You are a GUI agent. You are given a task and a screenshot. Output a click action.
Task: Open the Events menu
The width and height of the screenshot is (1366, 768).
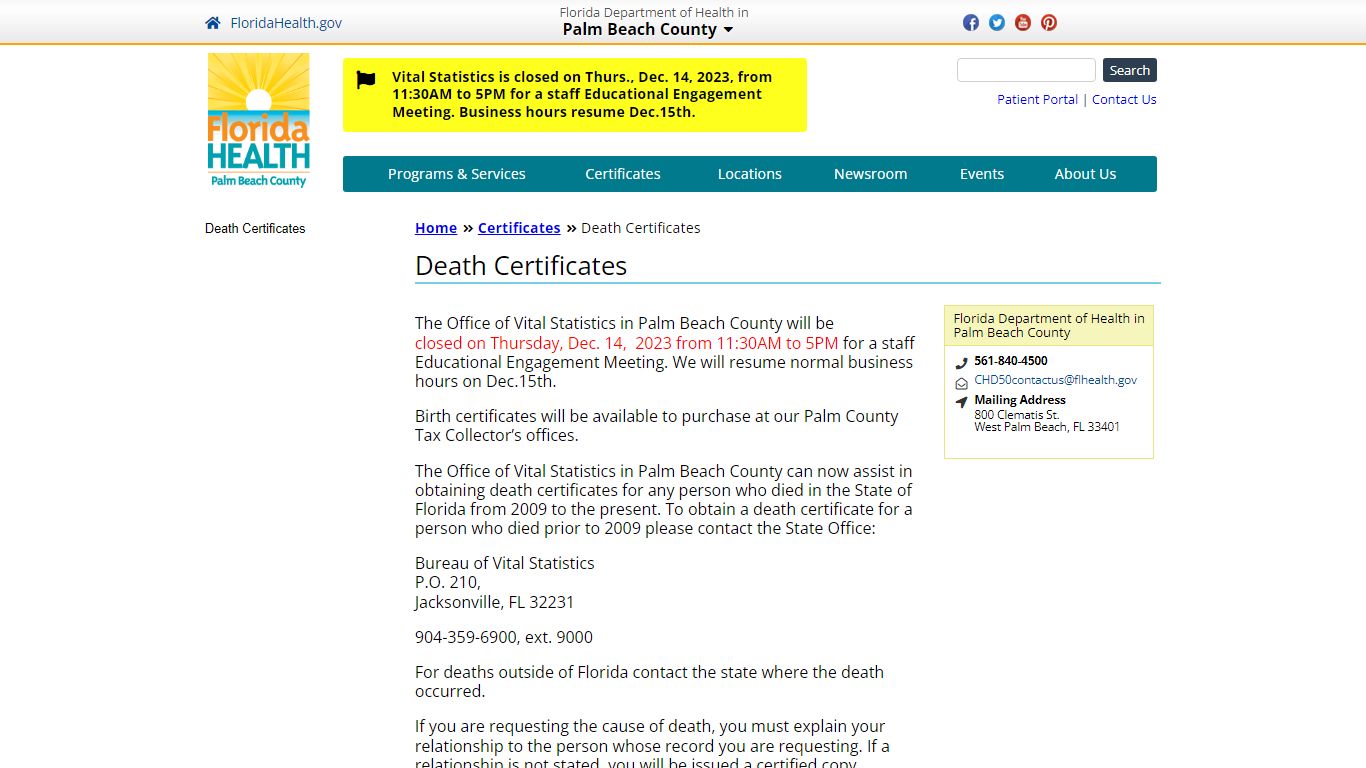tap(982, 174)
